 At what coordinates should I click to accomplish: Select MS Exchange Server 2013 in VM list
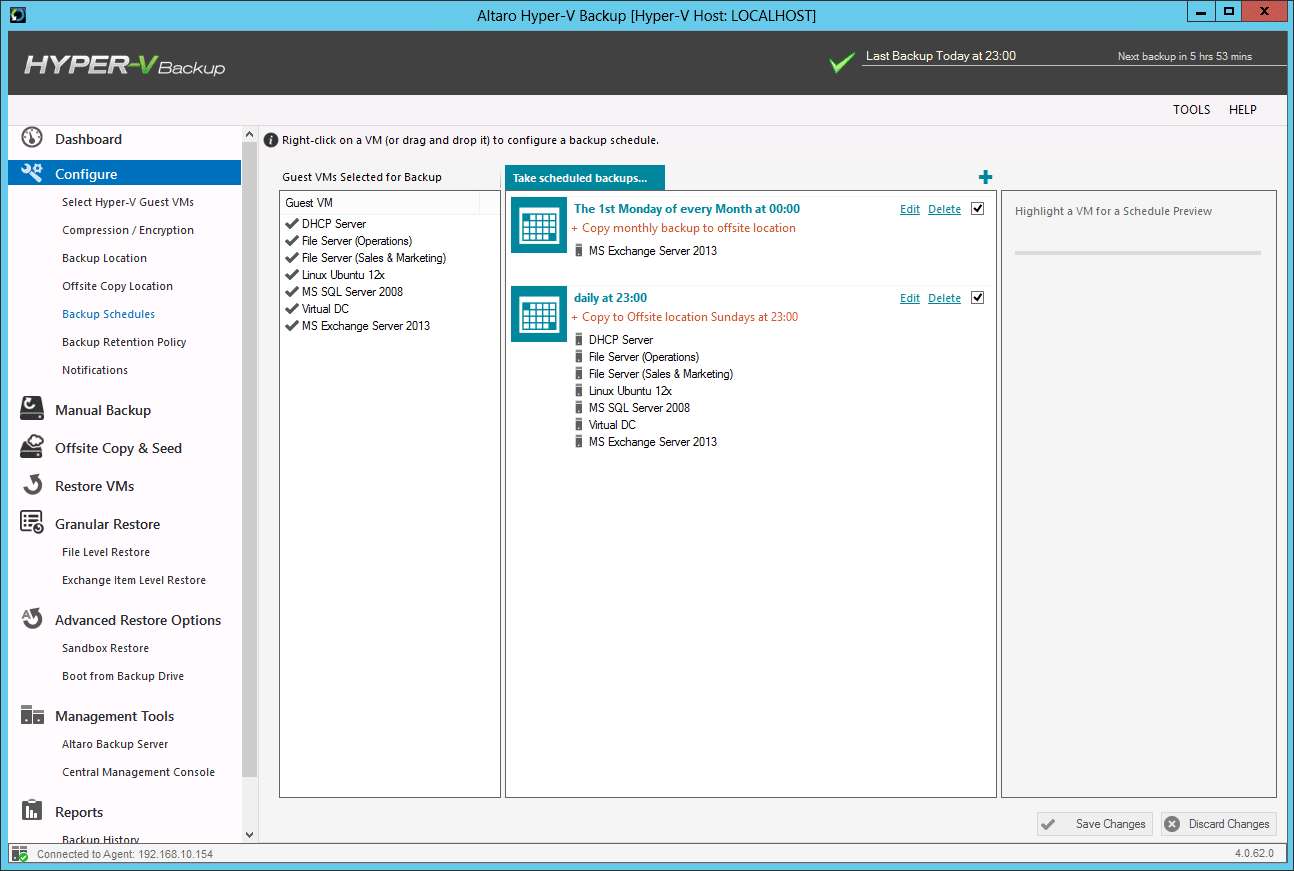tap(358, 326)
